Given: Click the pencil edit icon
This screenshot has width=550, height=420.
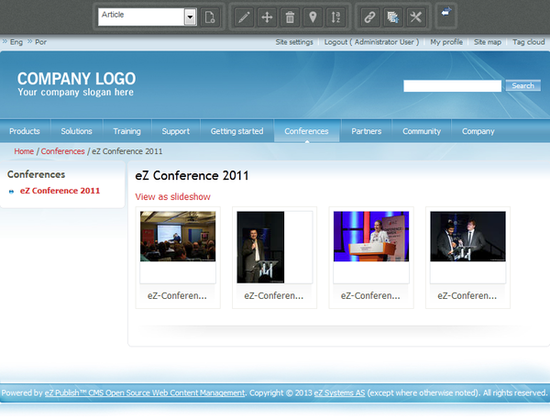Looking at the screenshot, I should coord(244,17).
